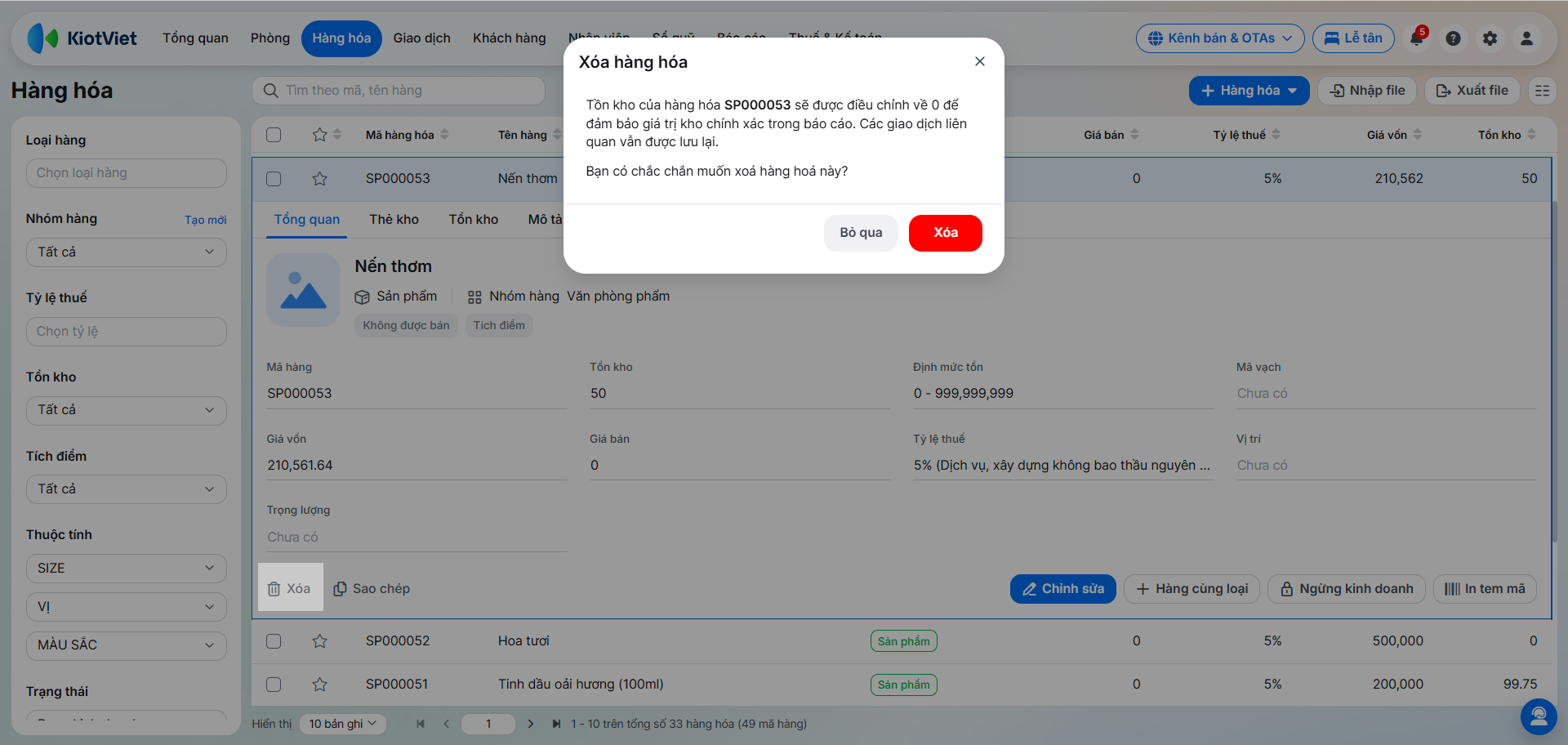Click the Lễ tân button
Screen dimensions: 1568x745
[x=1353, y=38]
